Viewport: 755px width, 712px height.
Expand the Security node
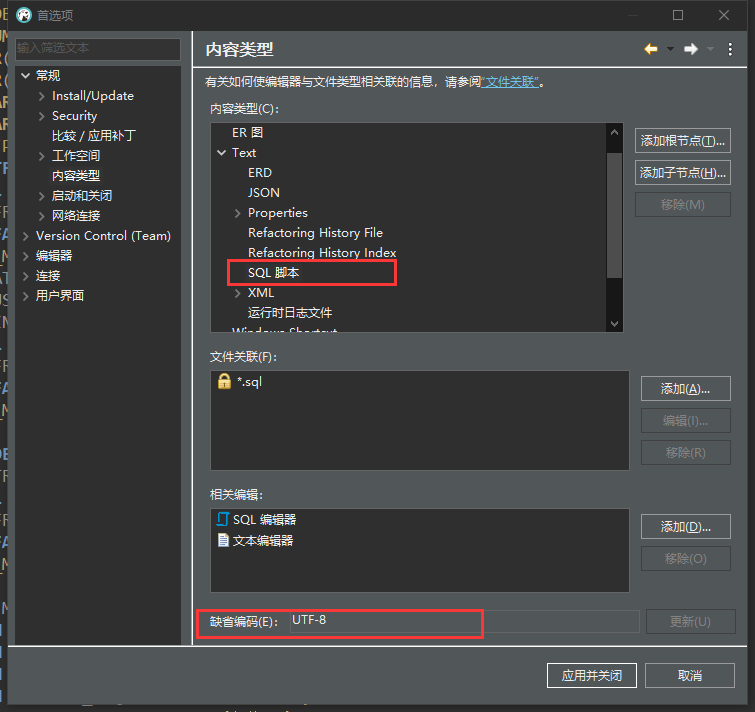[x=41, y=116]
